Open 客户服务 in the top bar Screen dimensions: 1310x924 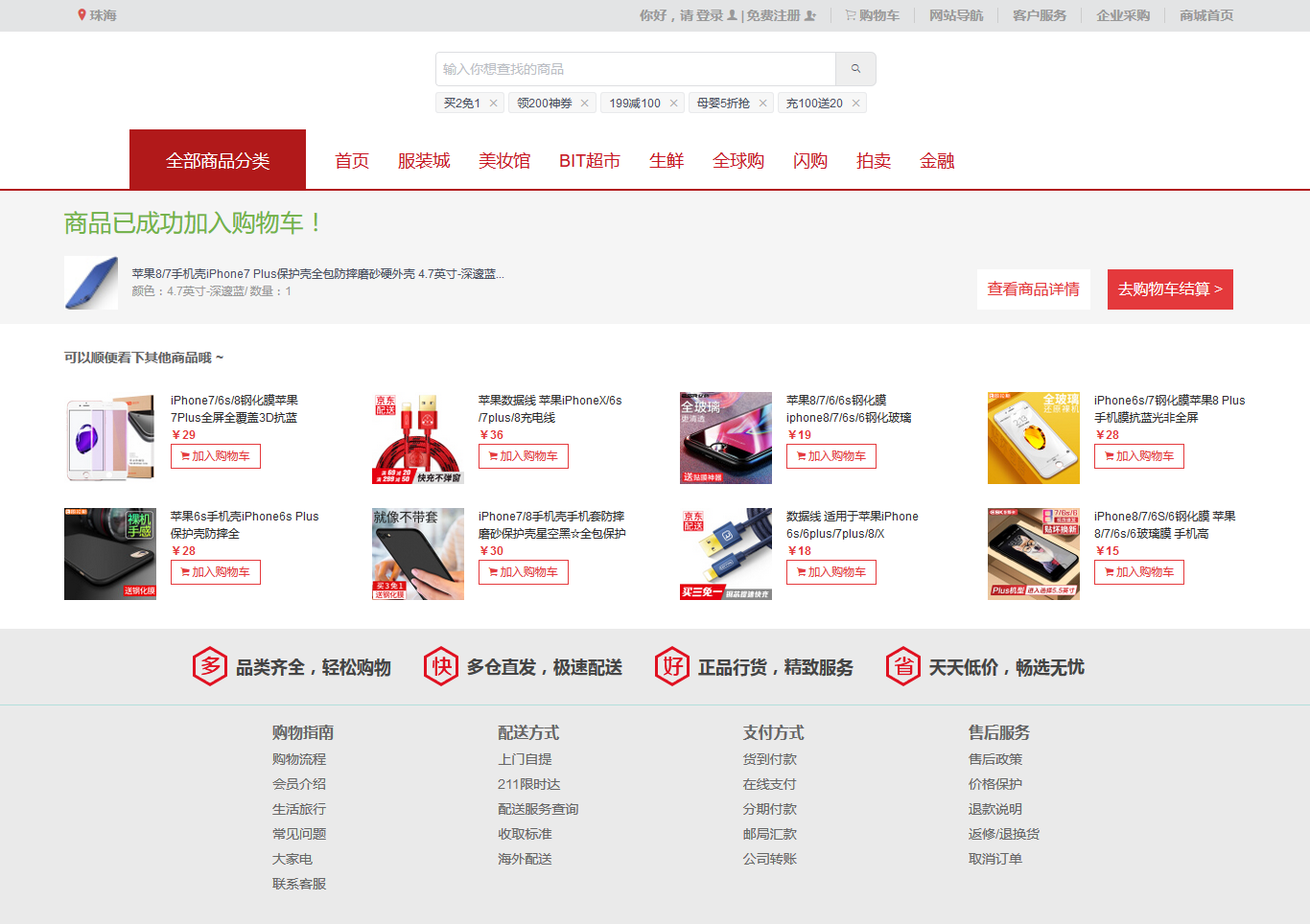click(1040, 15)
